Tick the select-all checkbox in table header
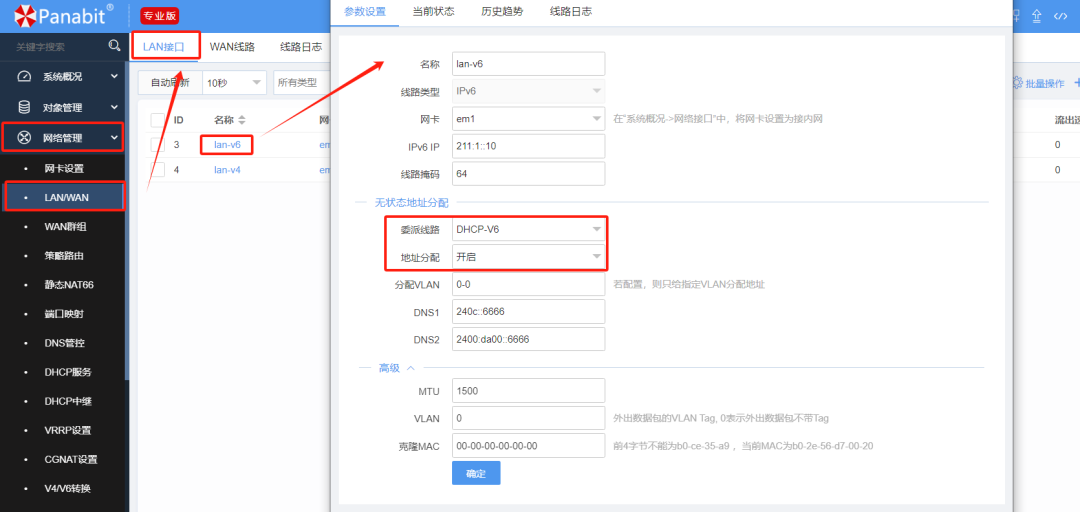1080x512 pixels. tap(158, 120)
